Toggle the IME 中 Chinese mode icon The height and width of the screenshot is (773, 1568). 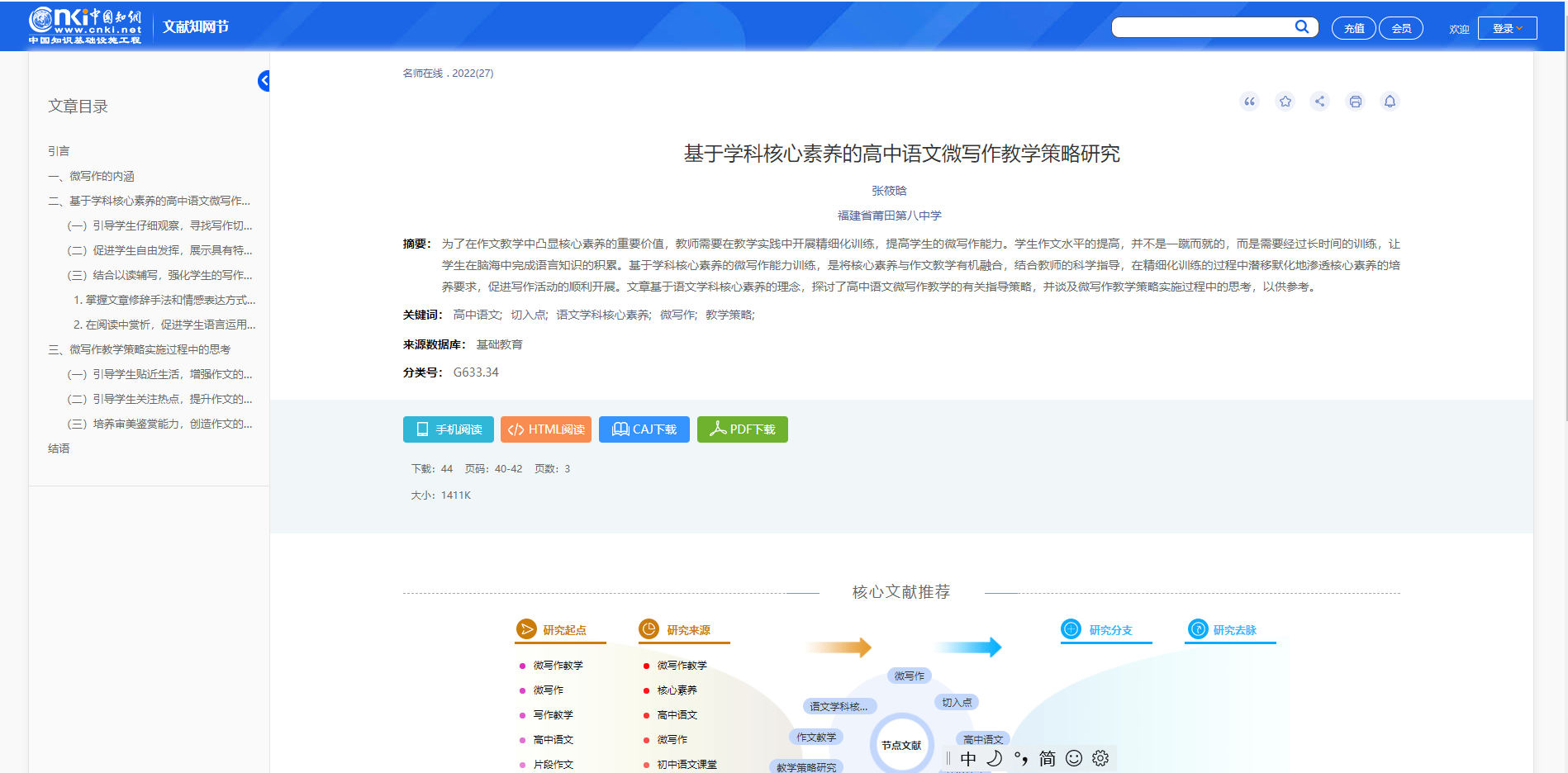pyautogui.click(x=968, y=758)
